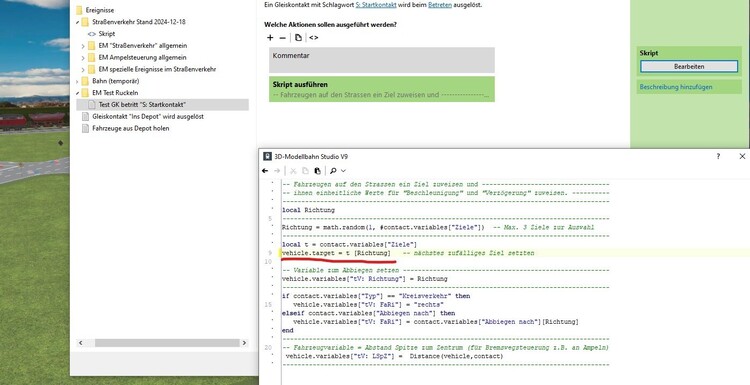Viewport: 750px width, 385px height.
Task: Click the line vehicle.variables["tV: Richtung"] = Richtung
Action: tap(365, 279)
